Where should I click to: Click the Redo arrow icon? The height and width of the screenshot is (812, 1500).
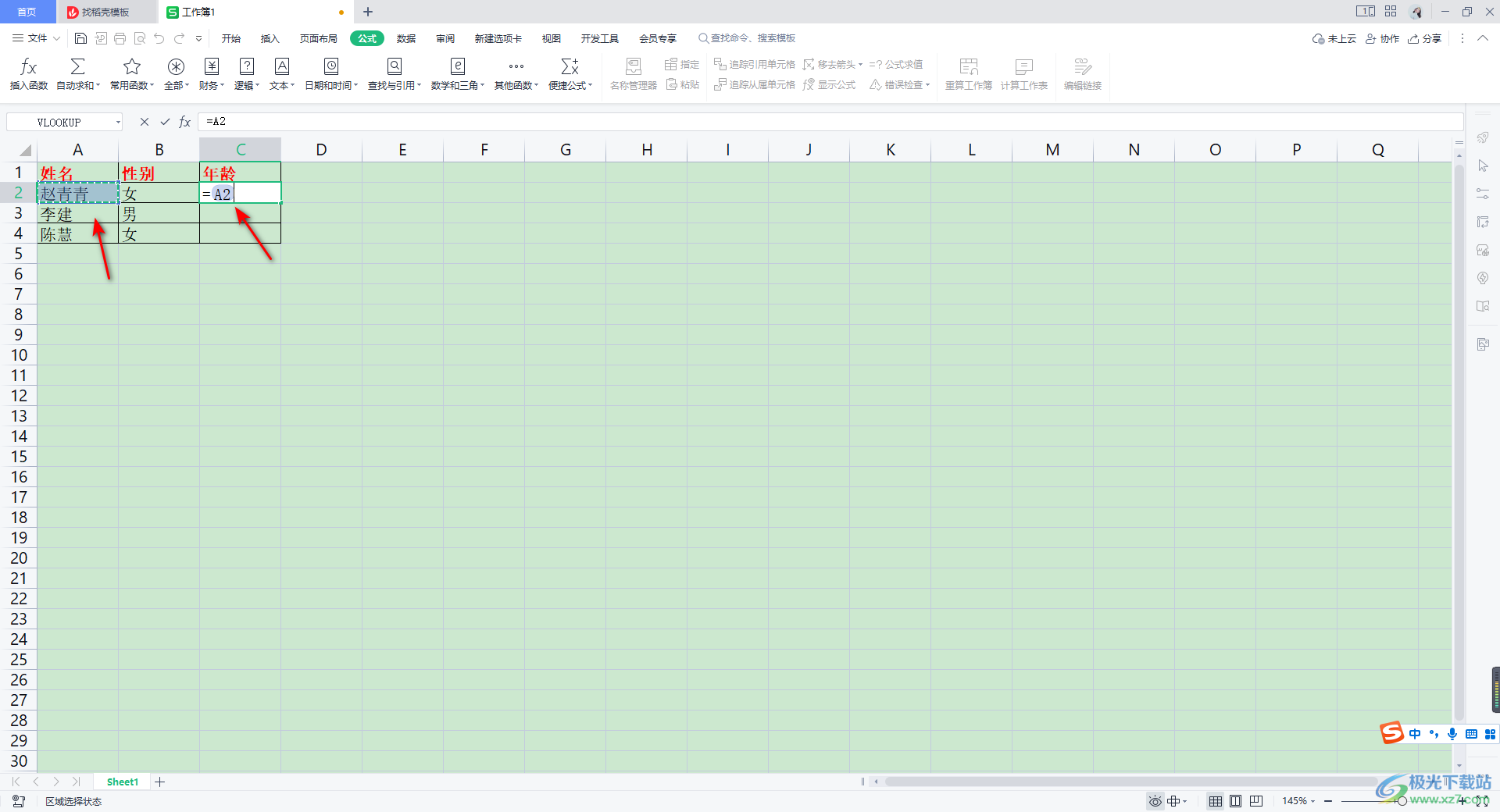[x=180, y=38]
